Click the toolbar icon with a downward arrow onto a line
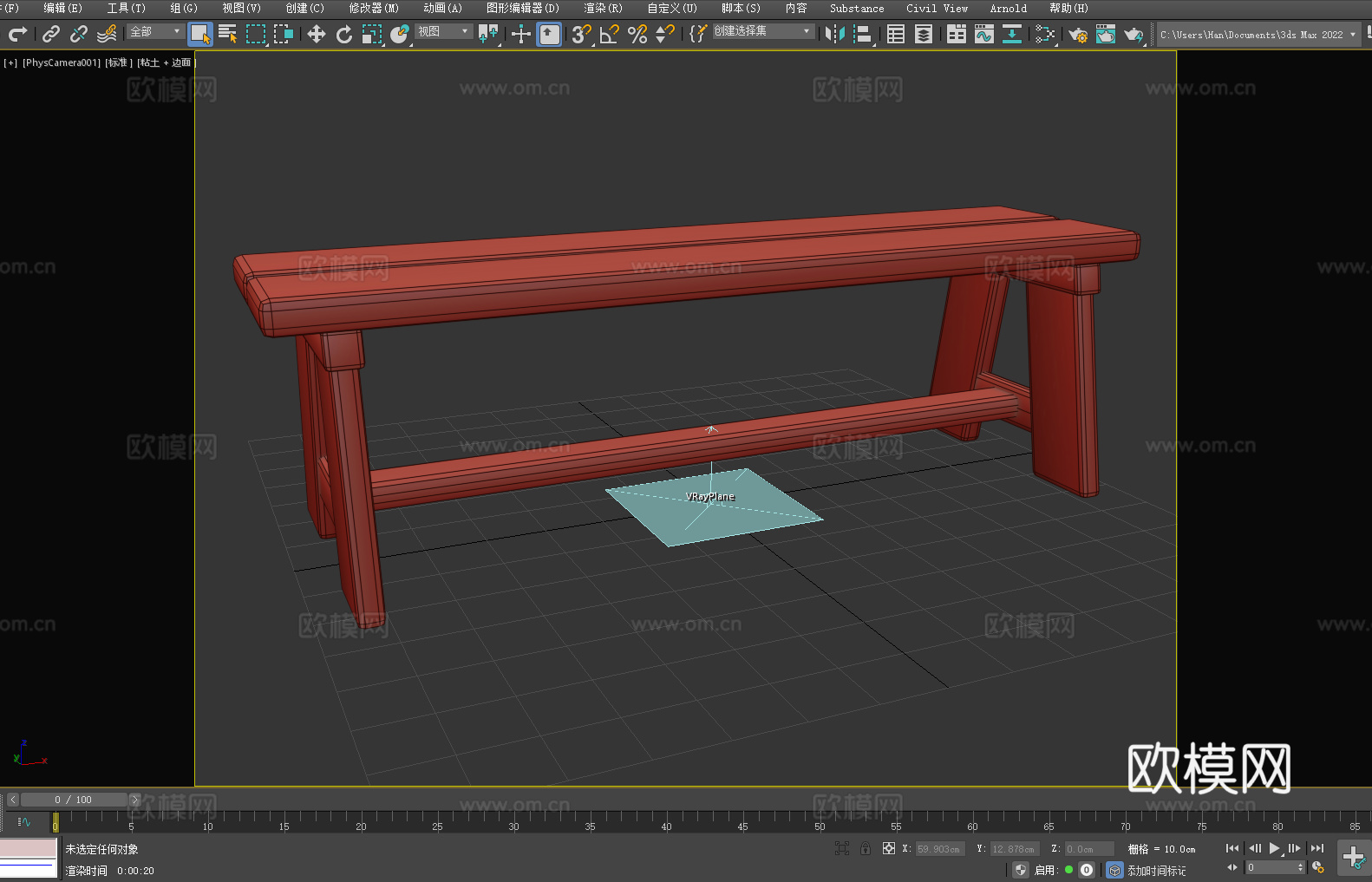This screenshot has height=882, width=1372. click(1012, 34)
